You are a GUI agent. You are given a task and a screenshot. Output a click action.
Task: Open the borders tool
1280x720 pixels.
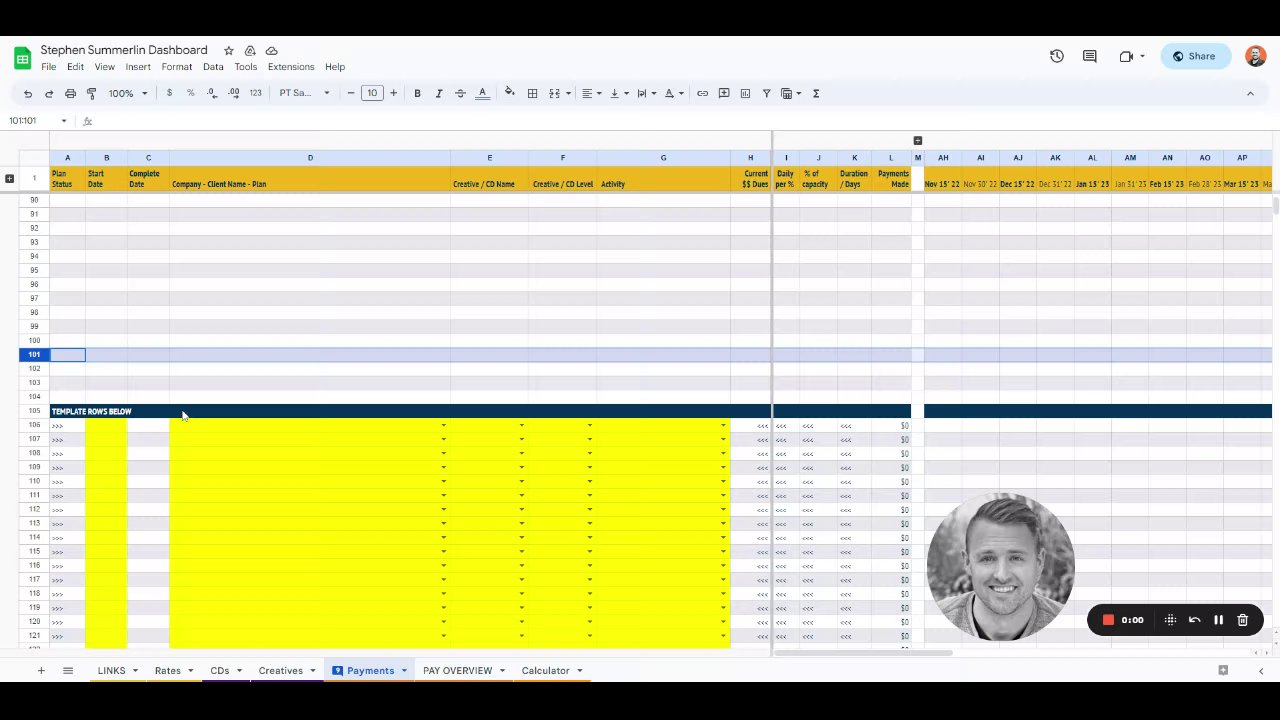point(532,93)
